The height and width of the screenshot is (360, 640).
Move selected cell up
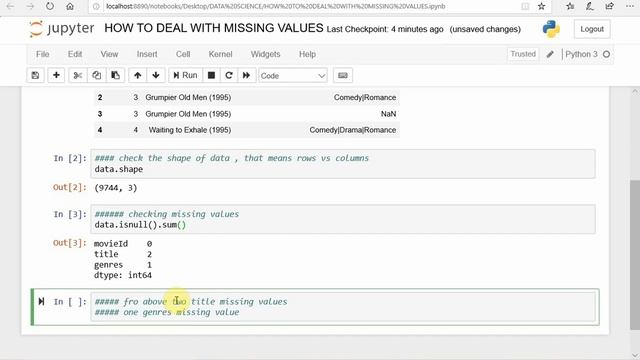coord(138,76)
